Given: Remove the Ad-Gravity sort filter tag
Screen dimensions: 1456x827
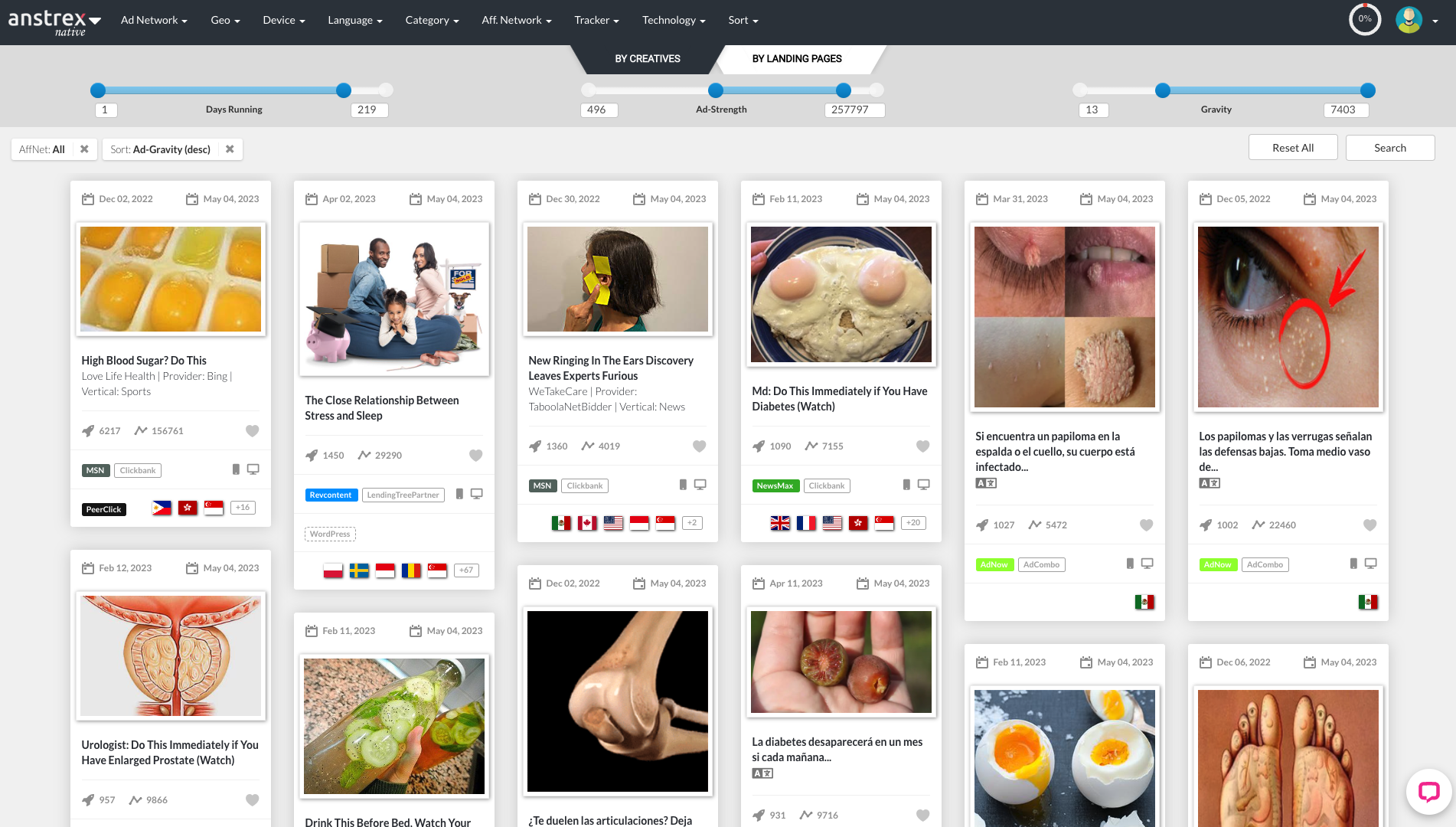Looking at the screenshot, I should click(x=230, y=149).
